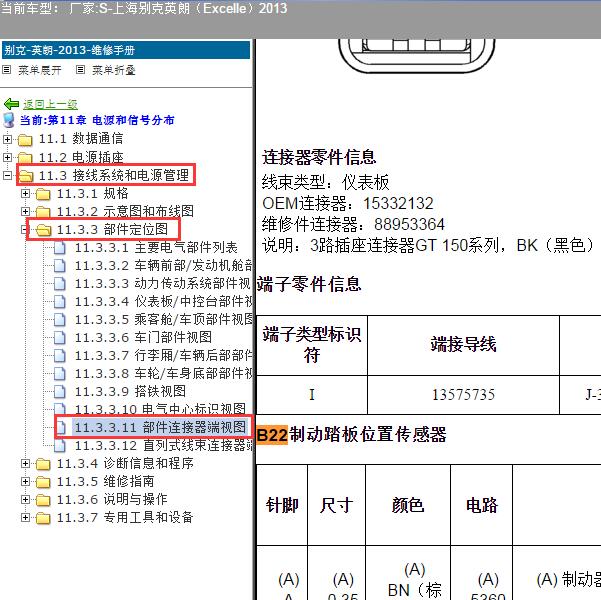This screenshot has height=600, width=601.
Task: Click the B22 制动踏板位置传感器 heading
Action: 351,435
